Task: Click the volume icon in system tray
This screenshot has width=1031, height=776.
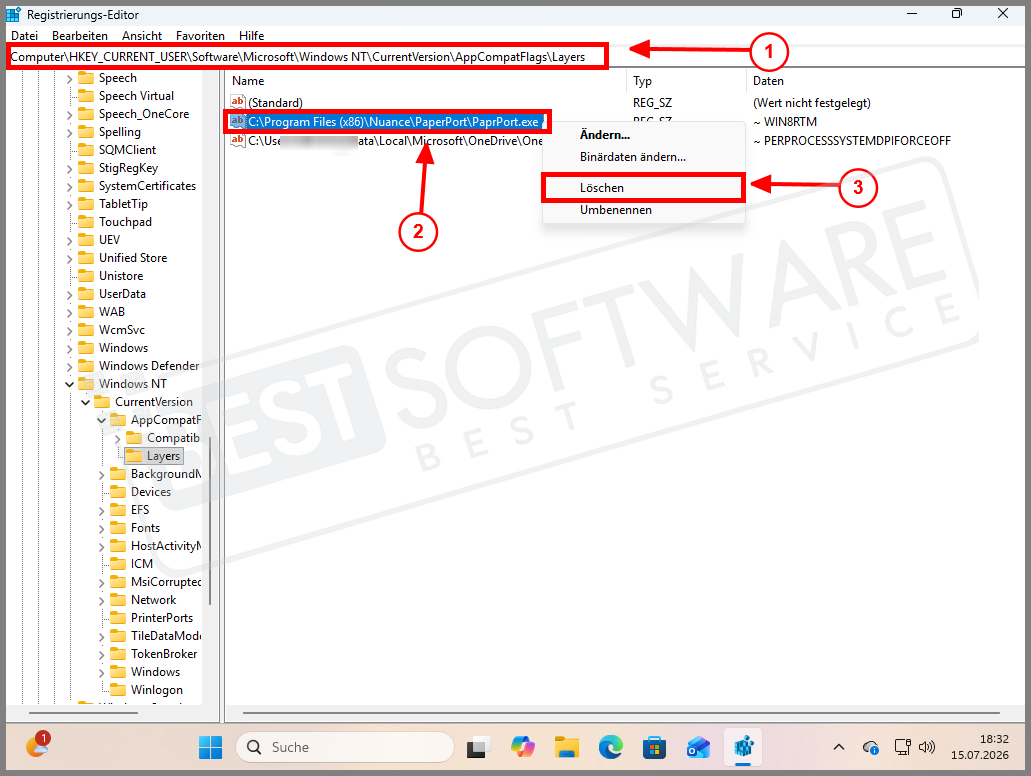Action: (x=926, y=747)
